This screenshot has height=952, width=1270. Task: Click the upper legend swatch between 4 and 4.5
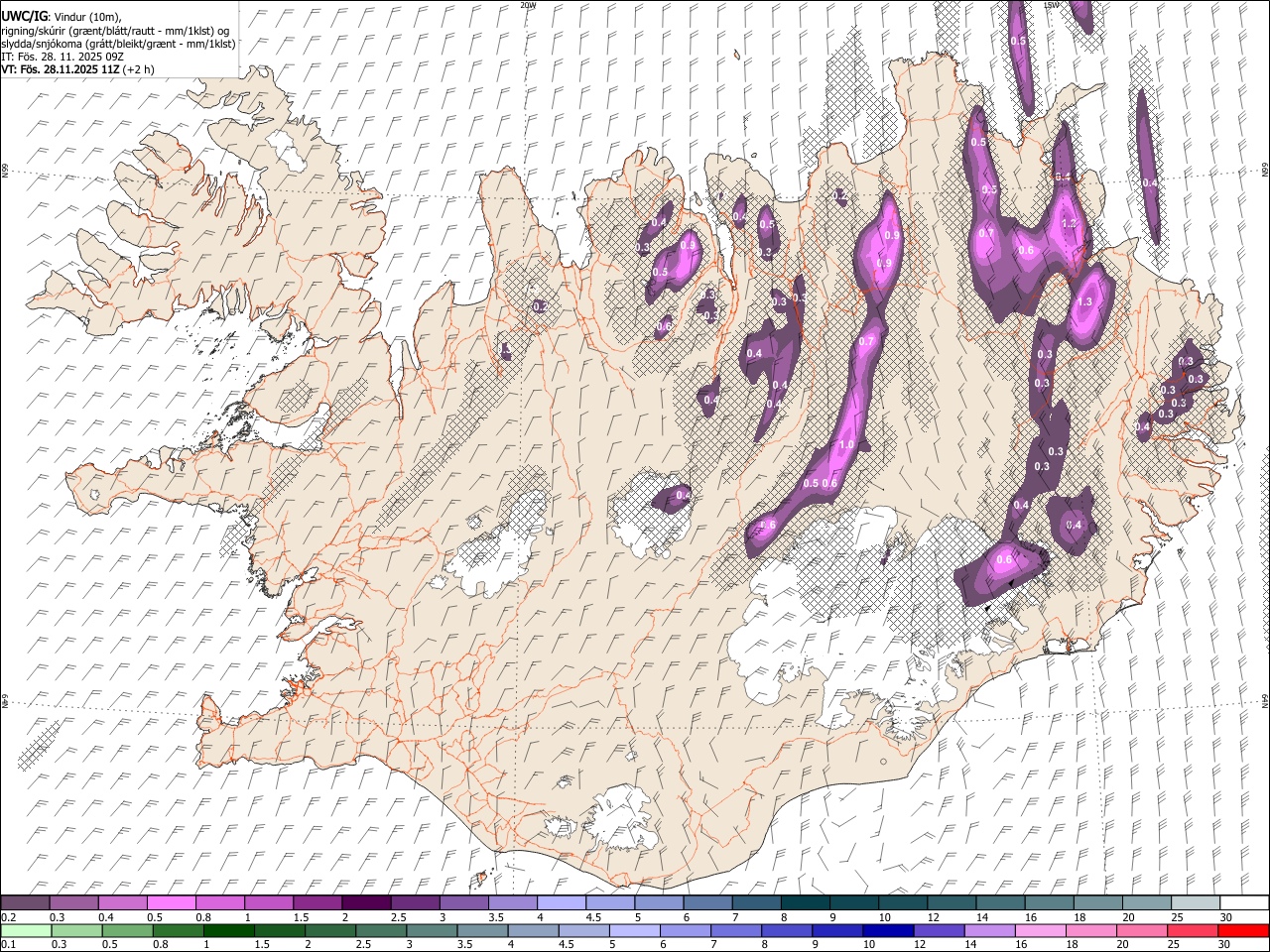[x=561, y=902]
